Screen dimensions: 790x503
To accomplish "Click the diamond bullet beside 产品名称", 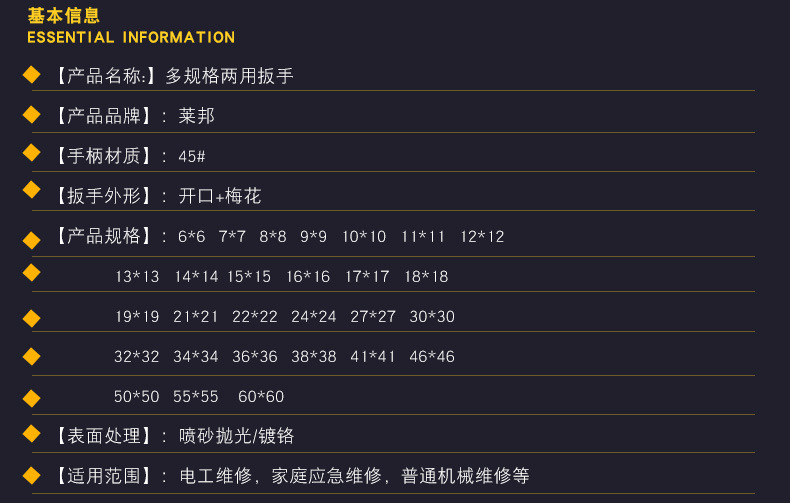I will 32,74.
